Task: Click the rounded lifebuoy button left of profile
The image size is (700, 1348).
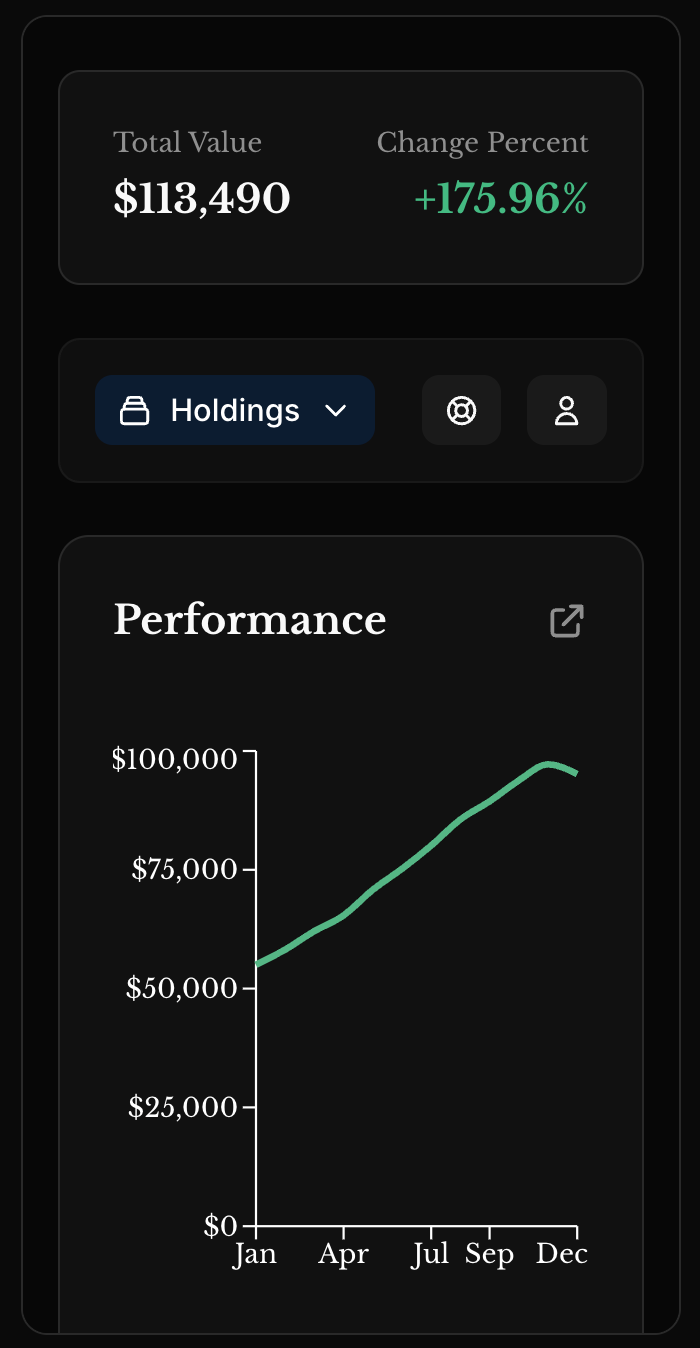Action: pyautogui.click(x=461, y=410)
